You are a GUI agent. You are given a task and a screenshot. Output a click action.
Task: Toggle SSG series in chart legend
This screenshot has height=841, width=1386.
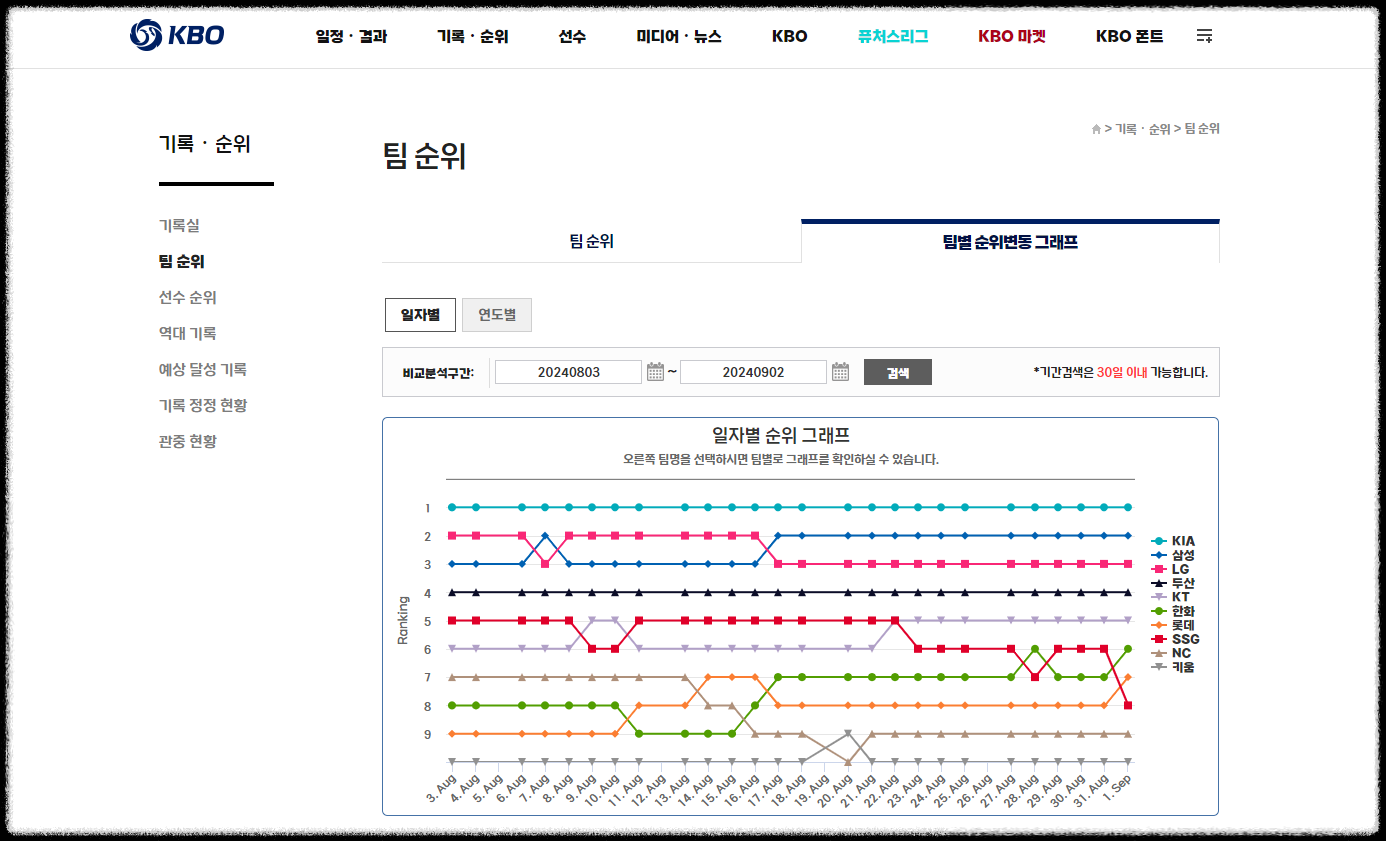pyautogui.click(x=1175, y=639)
